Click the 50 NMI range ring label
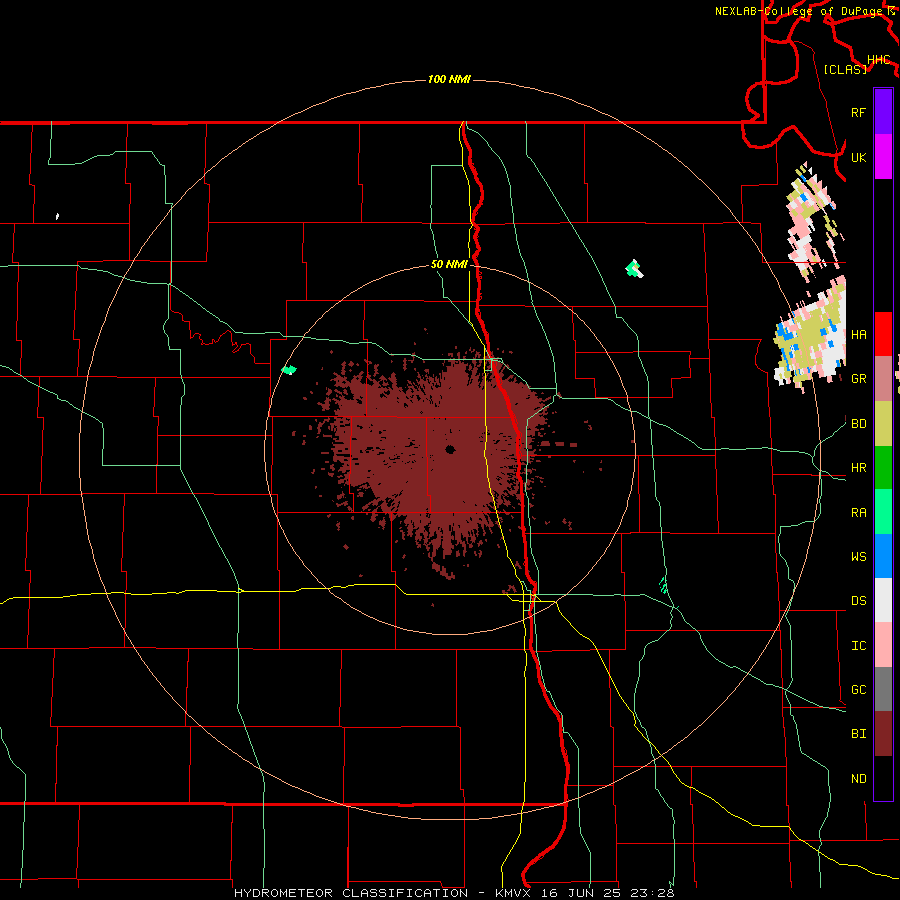This screenshot has width=900, height=900. 449,265
